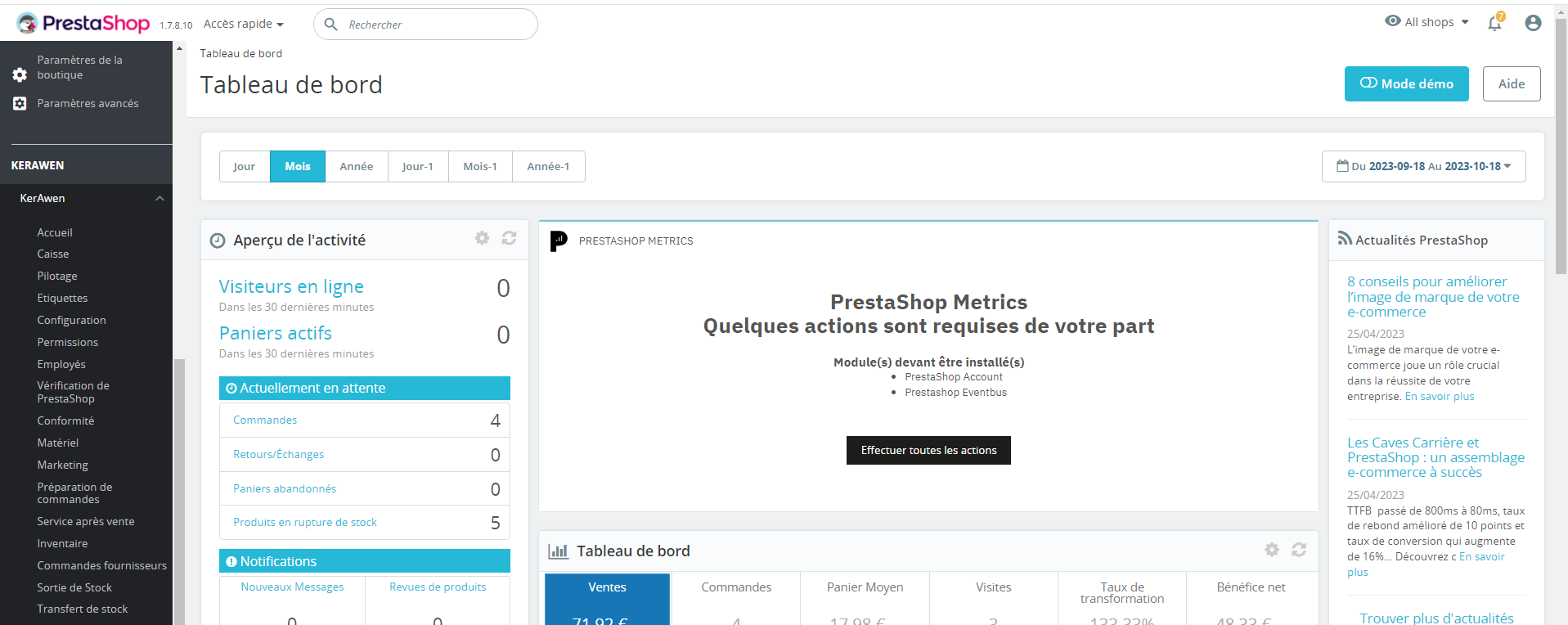1568x625 pixels.
Task: Open Revues de produits notification link
Action: [438, 587]
